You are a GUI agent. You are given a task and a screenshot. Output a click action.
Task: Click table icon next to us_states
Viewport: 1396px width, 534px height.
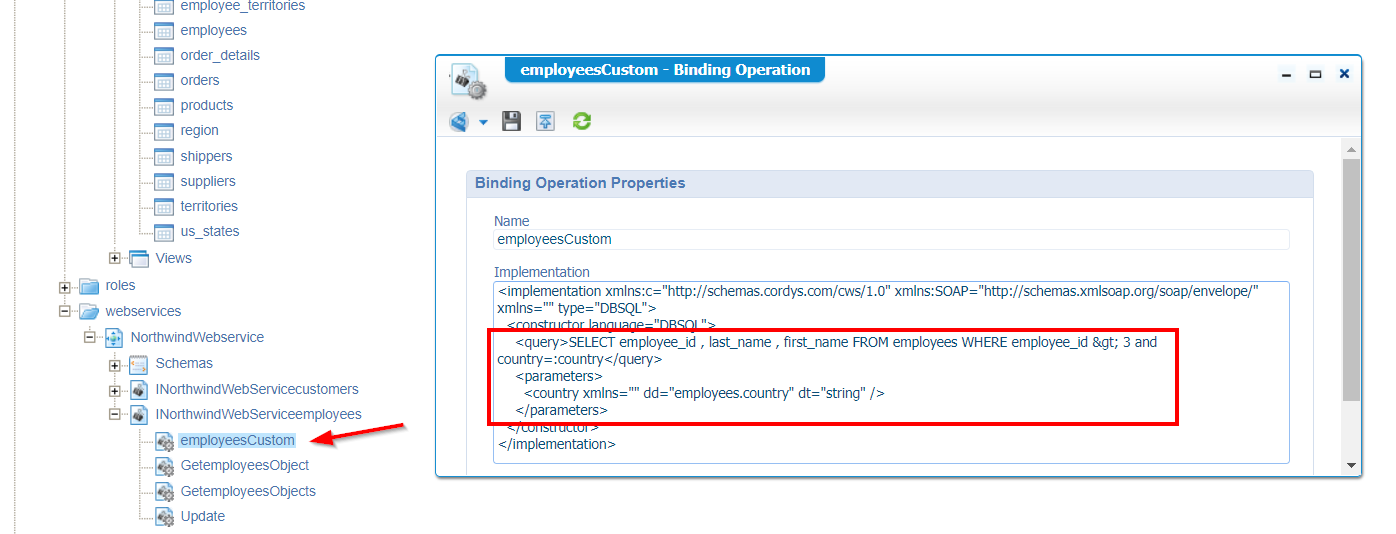pos(164,232)
